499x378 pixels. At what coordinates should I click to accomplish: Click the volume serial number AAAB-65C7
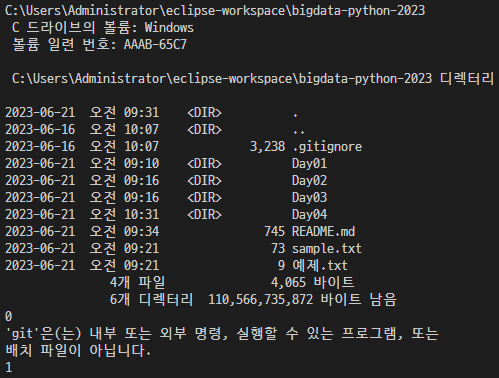click(x=155, y=45)
